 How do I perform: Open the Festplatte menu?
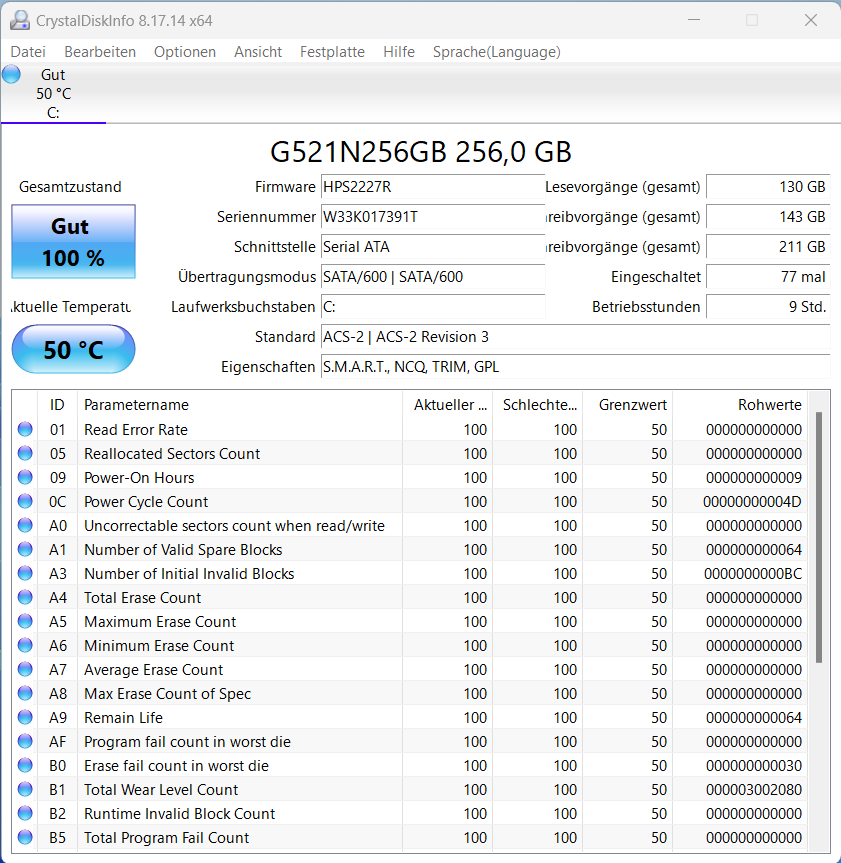tap(332, 52)
